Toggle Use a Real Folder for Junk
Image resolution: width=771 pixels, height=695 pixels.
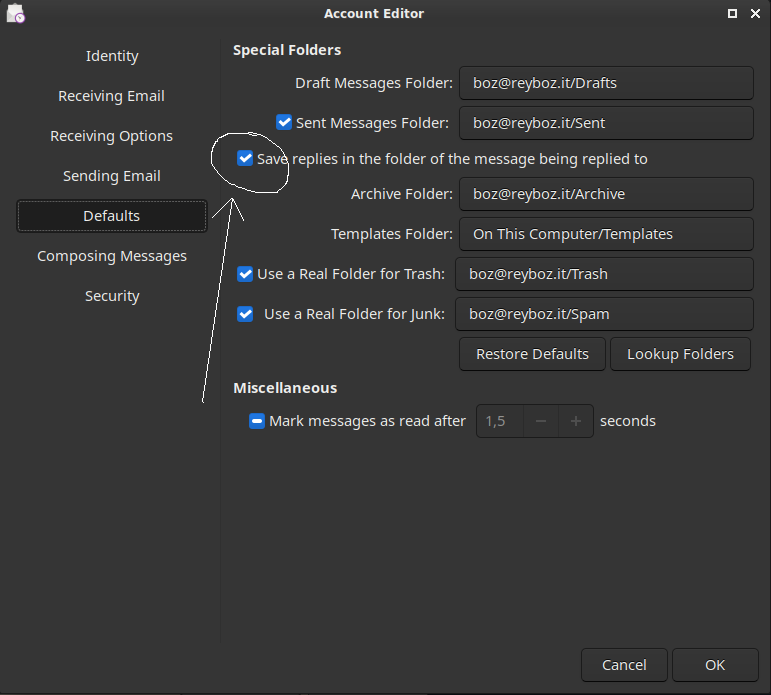(245, 314)
